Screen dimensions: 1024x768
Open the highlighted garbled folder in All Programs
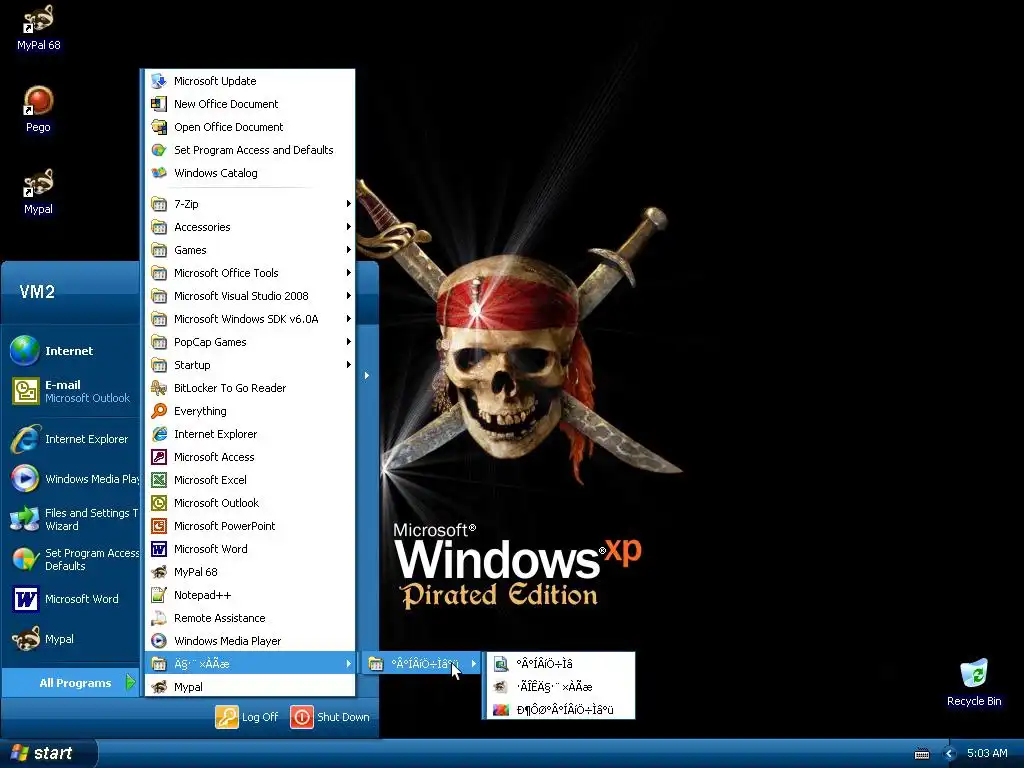tap(250, 664)
